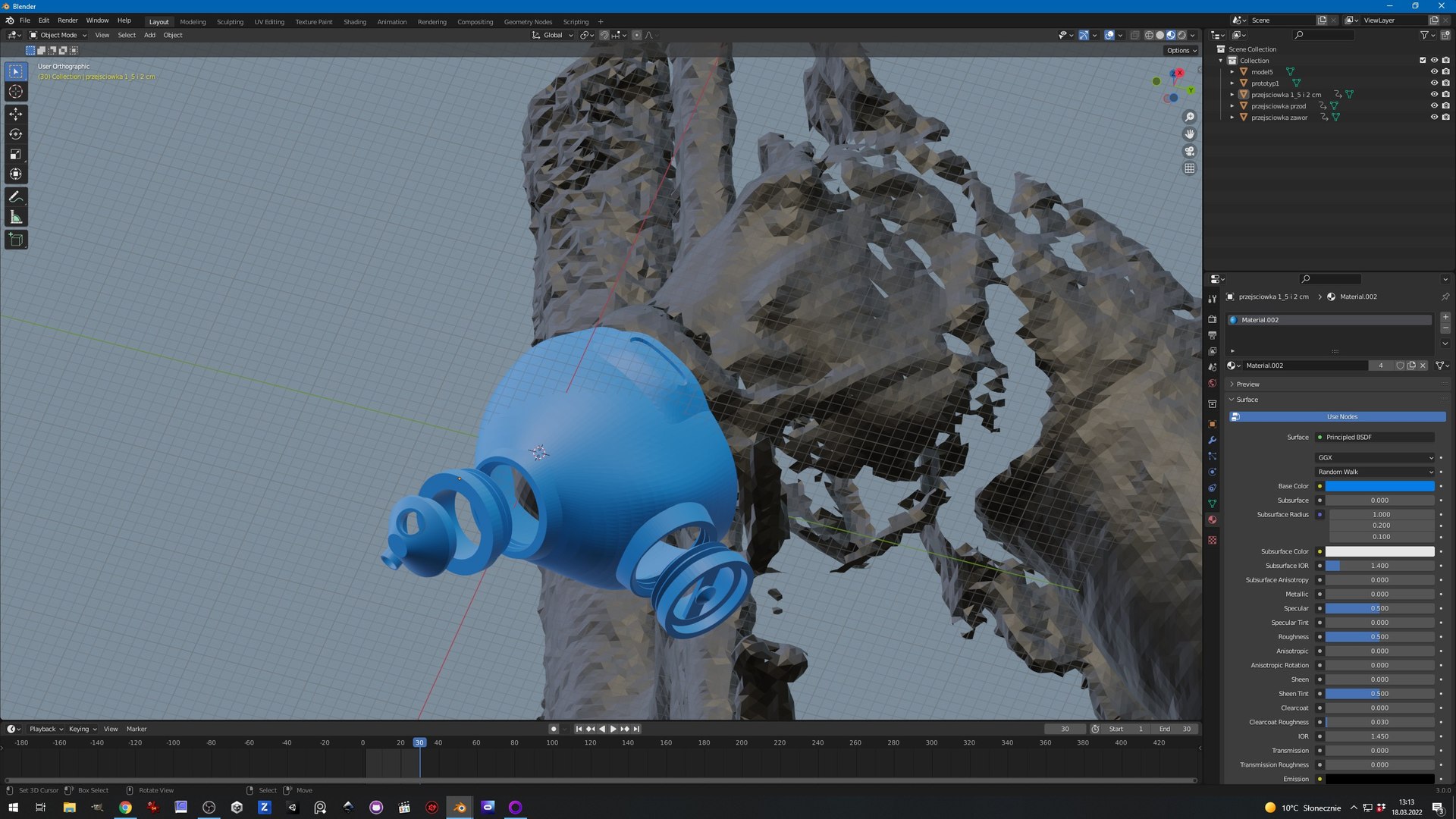
Task: Toggle visibility of przejsciowka zawor object
Action: pyautogui.click(x=1433, y=118)
